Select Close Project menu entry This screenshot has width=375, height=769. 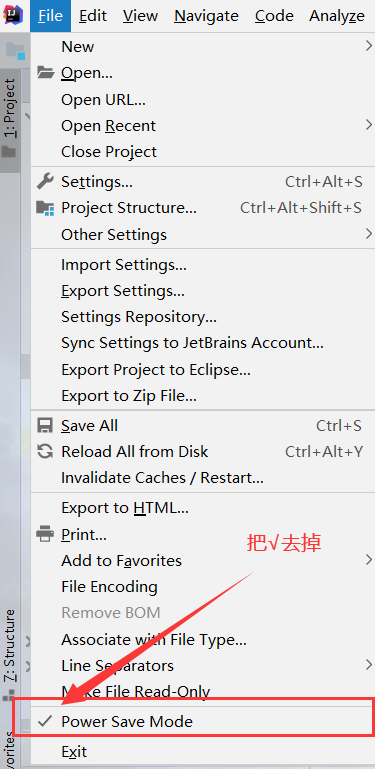109,152
